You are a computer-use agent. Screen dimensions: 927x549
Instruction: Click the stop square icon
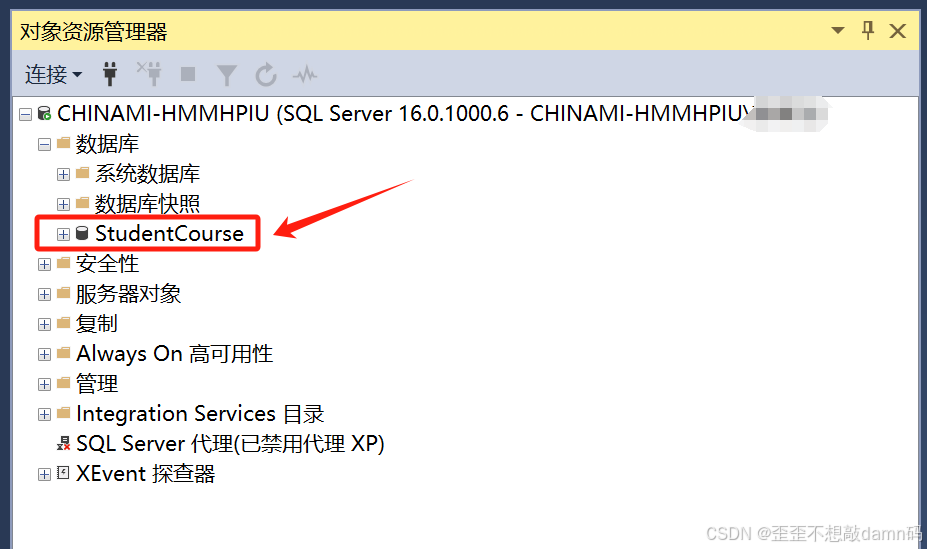pos(188,74)
